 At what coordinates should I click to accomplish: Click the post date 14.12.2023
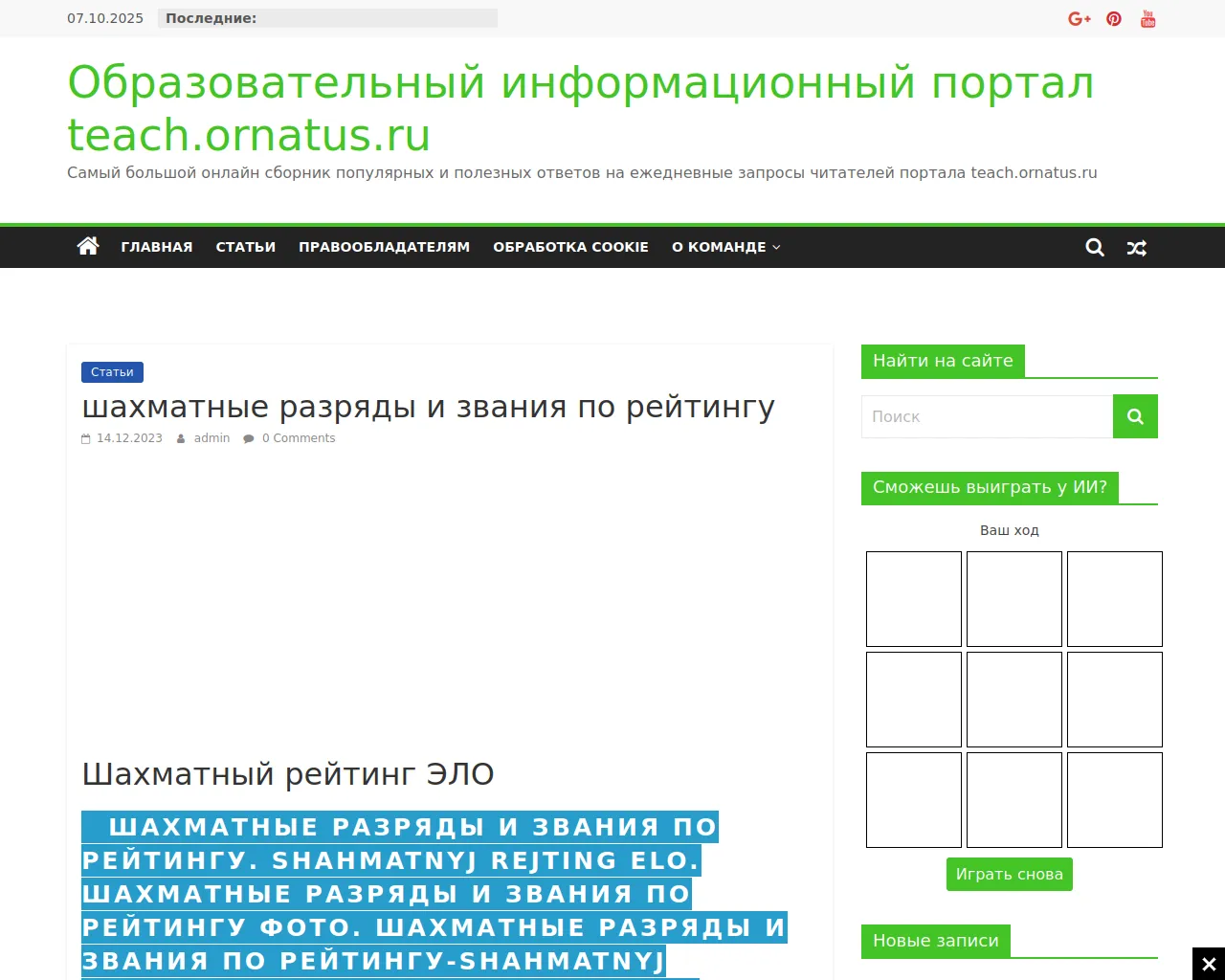tap(129, 438)
